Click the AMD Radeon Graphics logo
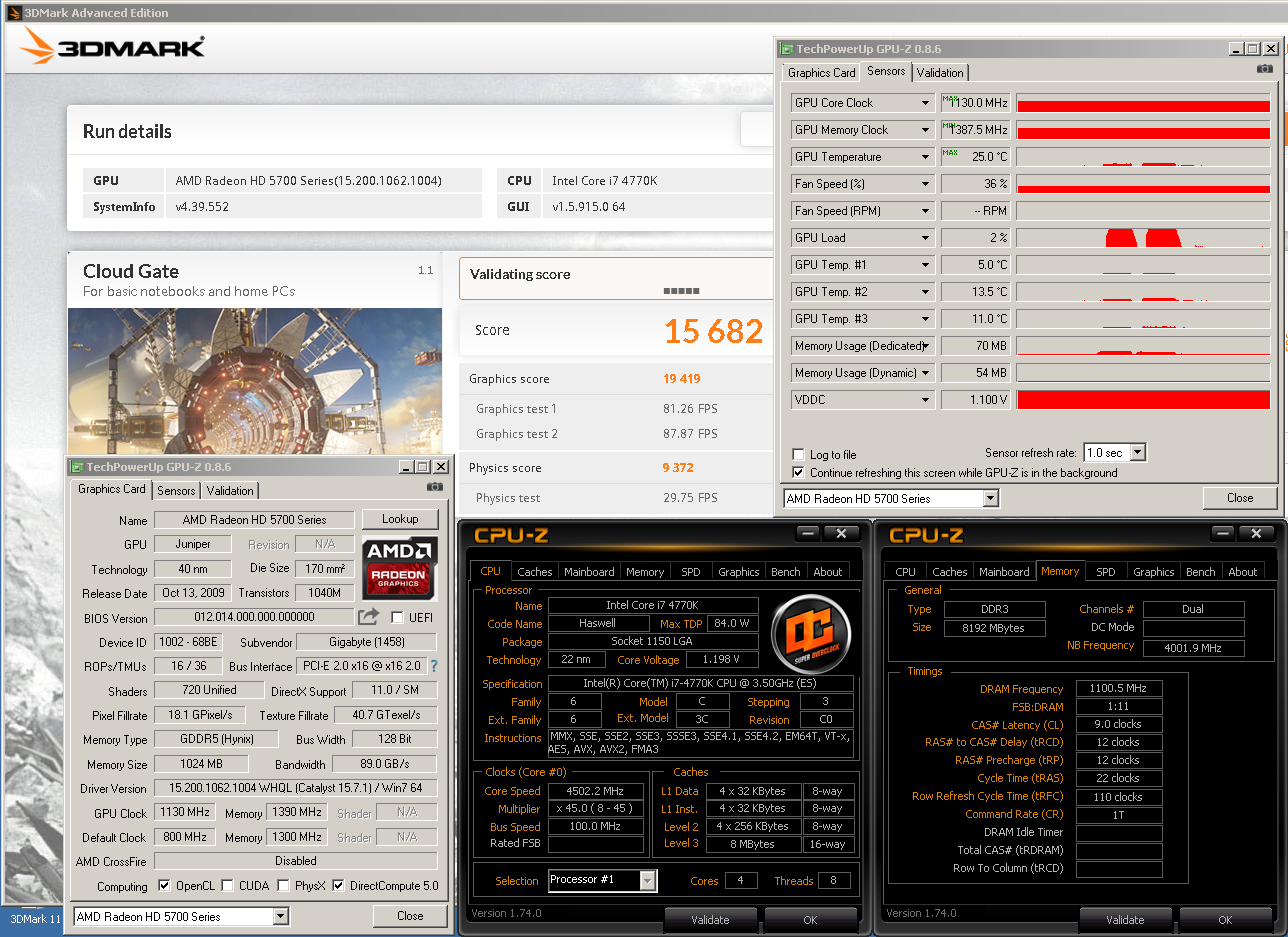The height and width of the screenshot is (937, 1288). tap(399, 567)
